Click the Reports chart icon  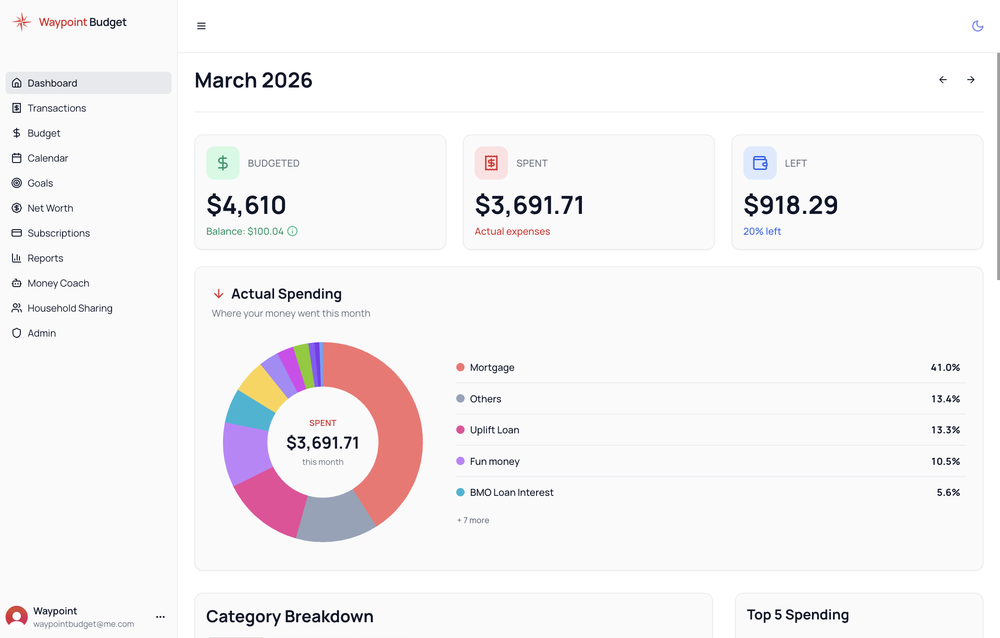(16, 258)
